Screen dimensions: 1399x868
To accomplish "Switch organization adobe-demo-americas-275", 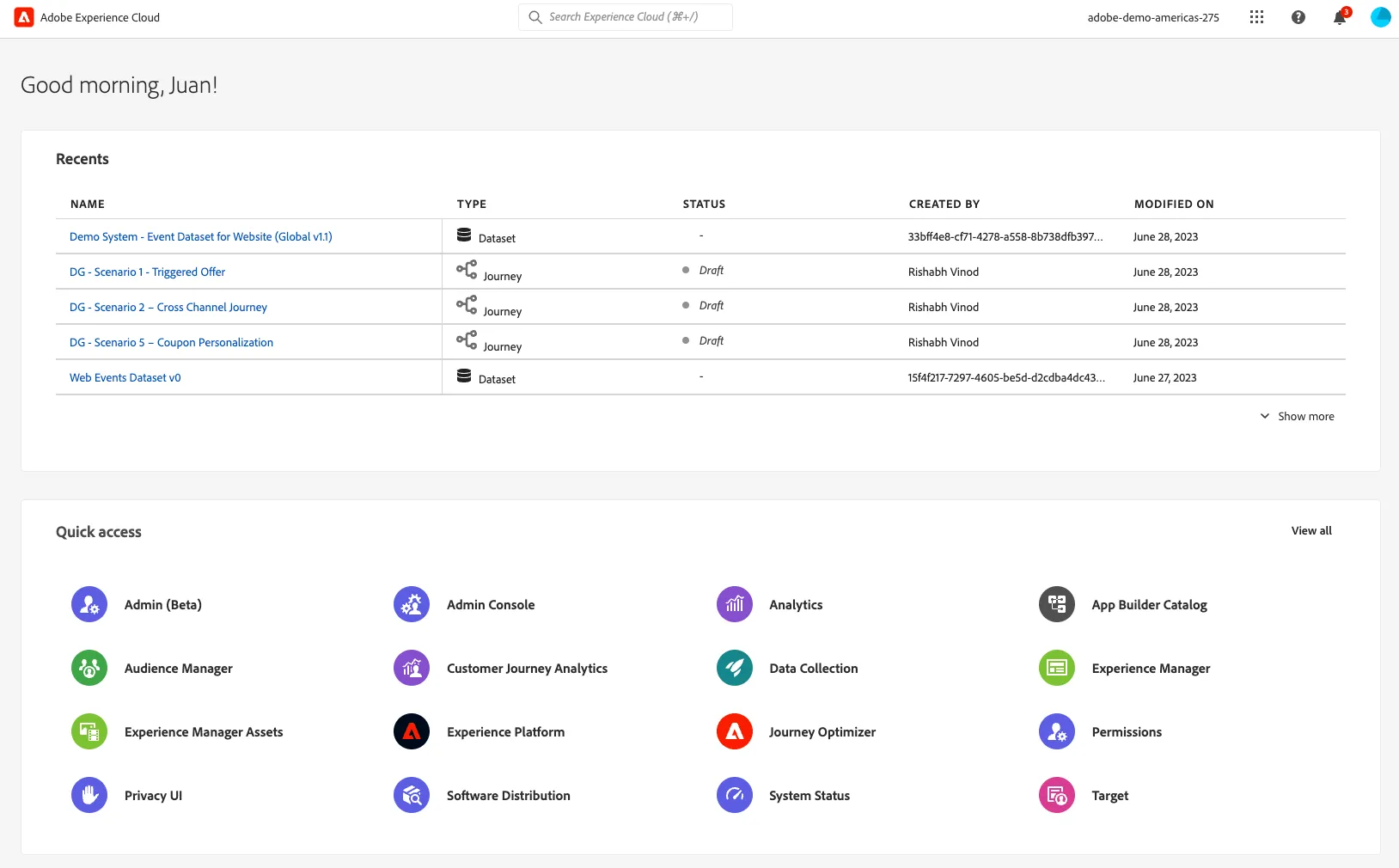I will coord(1153,17).
